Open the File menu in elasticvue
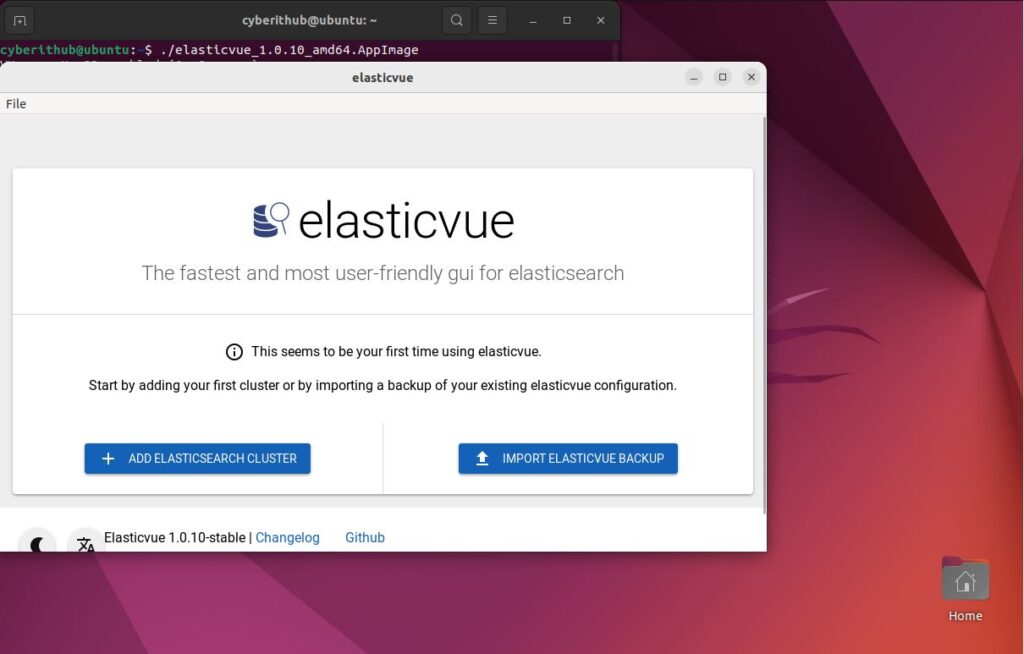 (x=15, y=103)
